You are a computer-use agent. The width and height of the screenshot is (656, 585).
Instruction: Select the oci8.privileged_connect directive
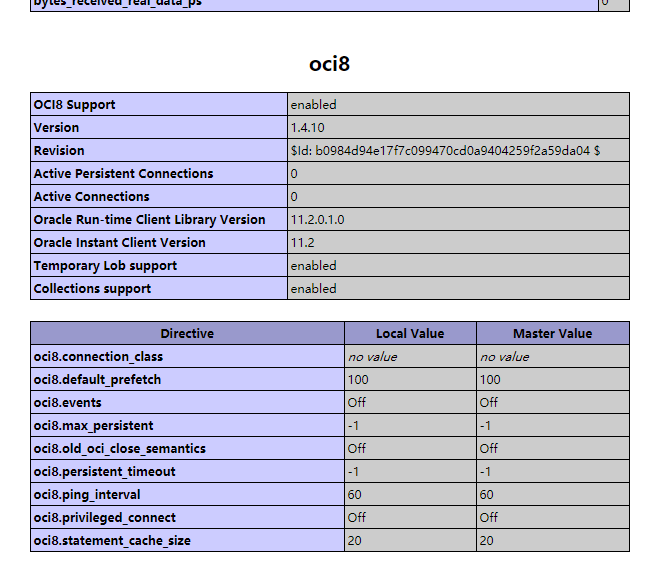(105, 518)
